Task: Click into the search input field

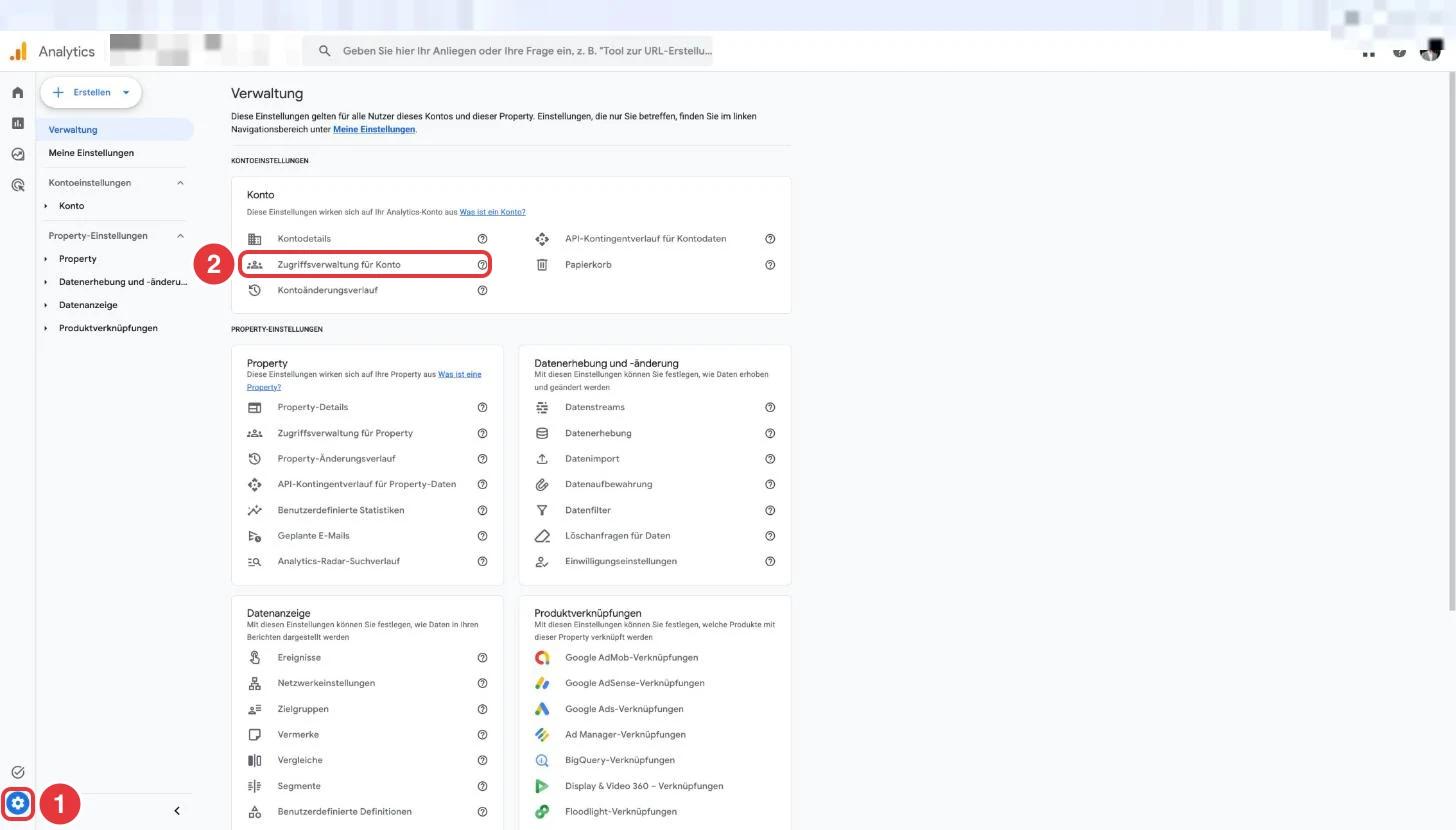Action: (527, 51)
